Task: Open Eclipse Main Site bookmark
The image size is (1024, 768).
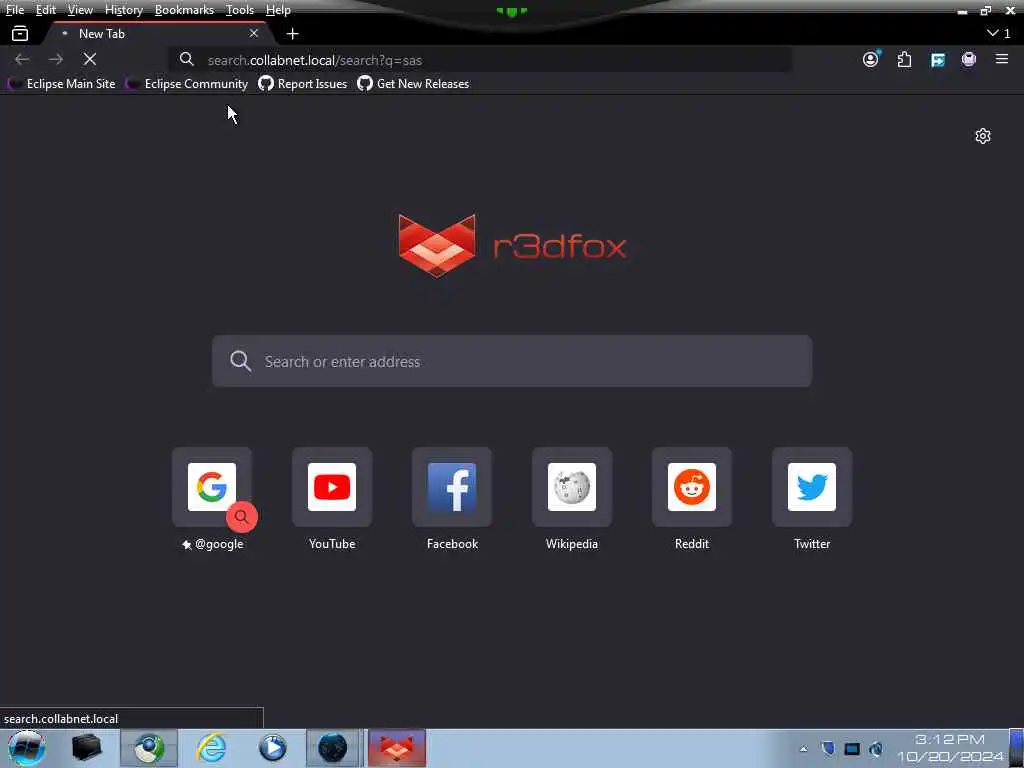Action: pos(61,84)
